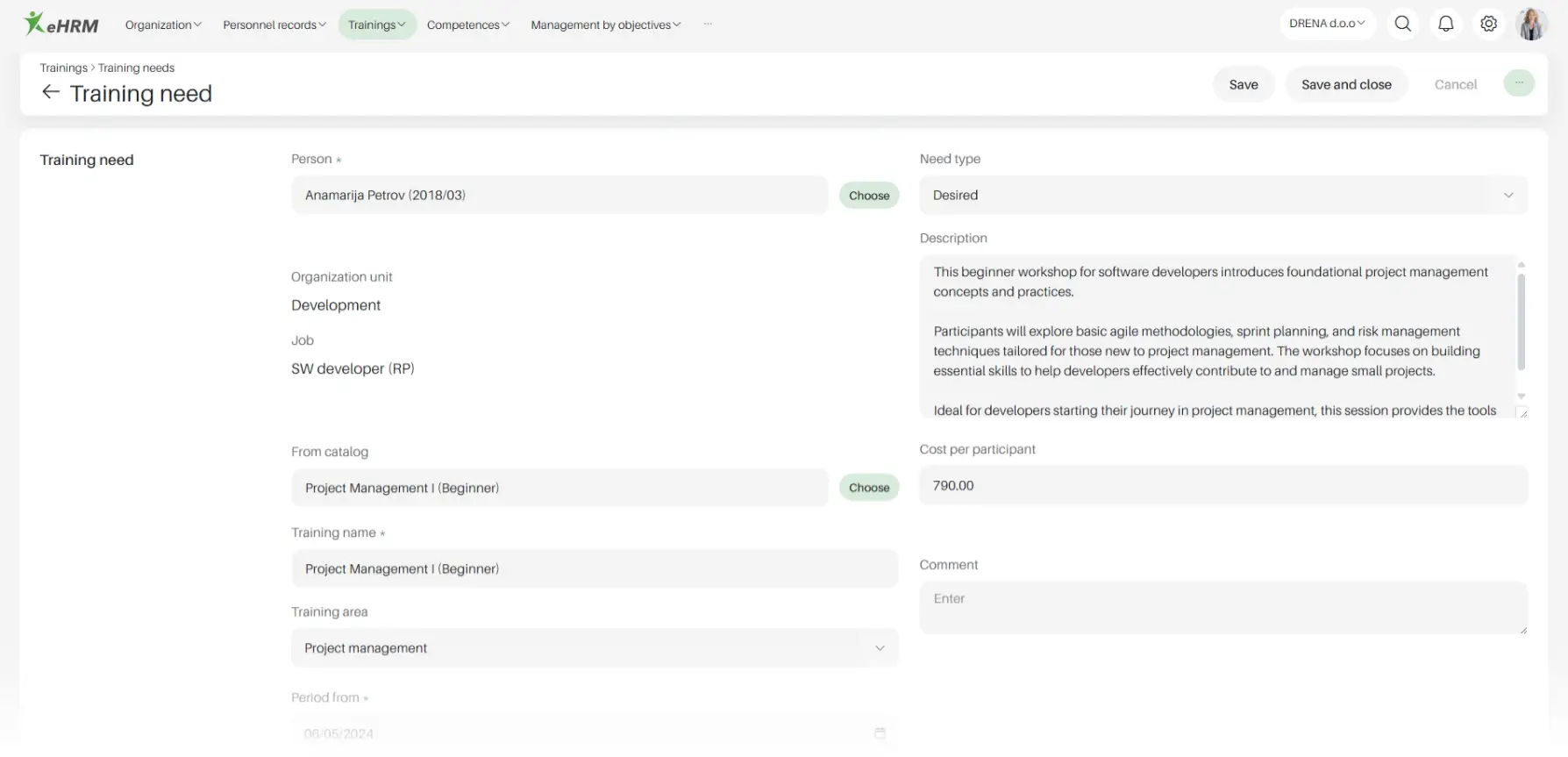Open notifications bell icon
Image resolution: width=1568 pixels, height=757 pixels.
pyautogui.click(x=1446, y=24)
